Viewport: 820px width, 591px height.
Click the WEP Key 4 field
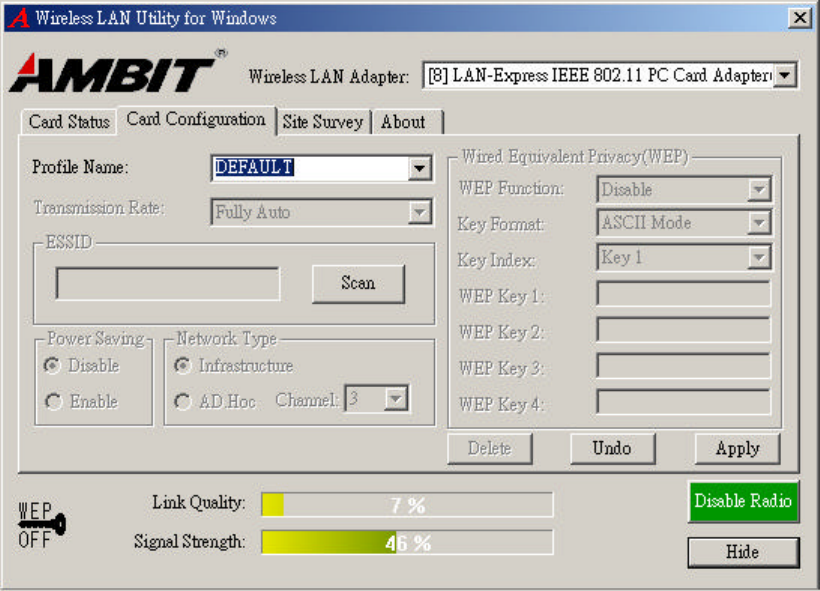tap(684, 402)
